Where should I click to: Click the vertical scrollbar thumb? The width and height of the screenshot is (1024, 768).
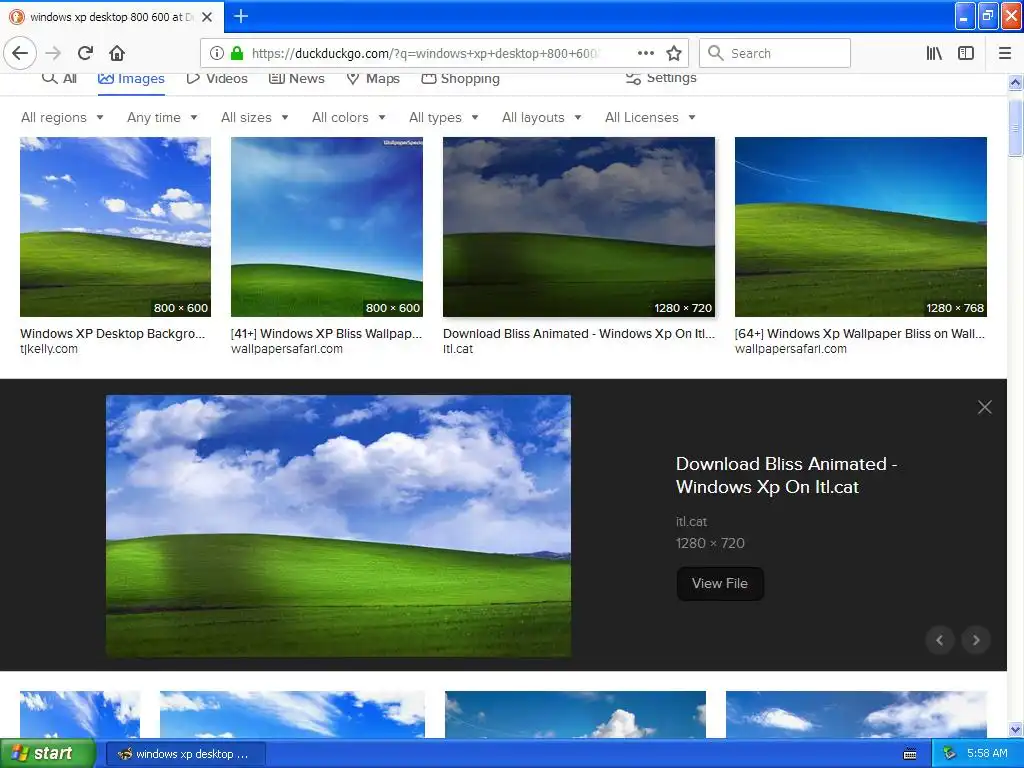coord(1016,127)
